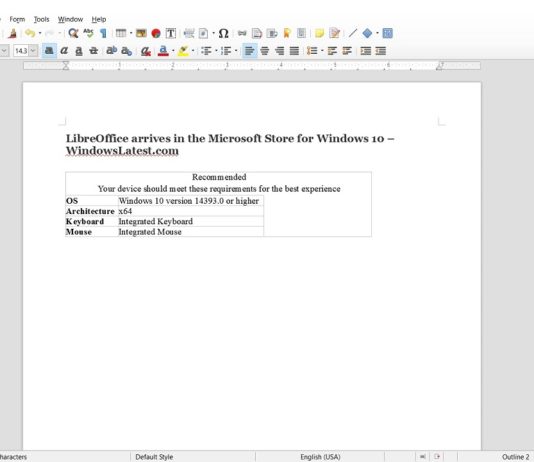Screen dimensions: 534x462
Task: Toggle Strikethrough formatting
Action: click(93, 51)
